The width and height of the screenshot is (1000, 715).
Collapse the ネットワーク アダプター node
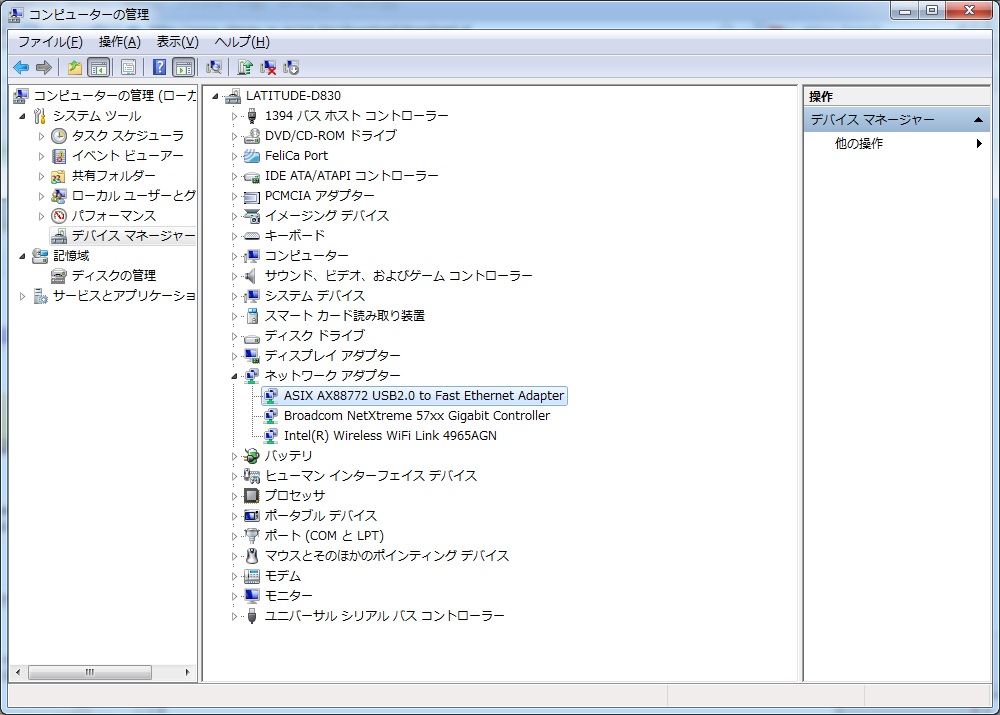235,376
